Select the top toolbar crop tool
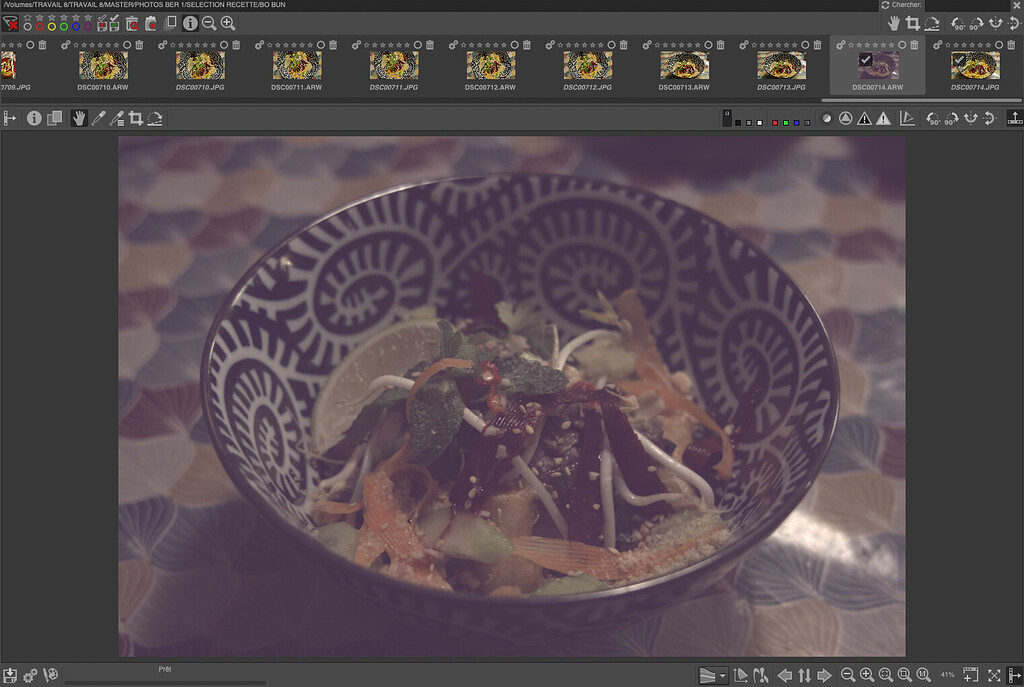Image resolution: width=1024 pixels, height=687 pixels. pos(913,24)
